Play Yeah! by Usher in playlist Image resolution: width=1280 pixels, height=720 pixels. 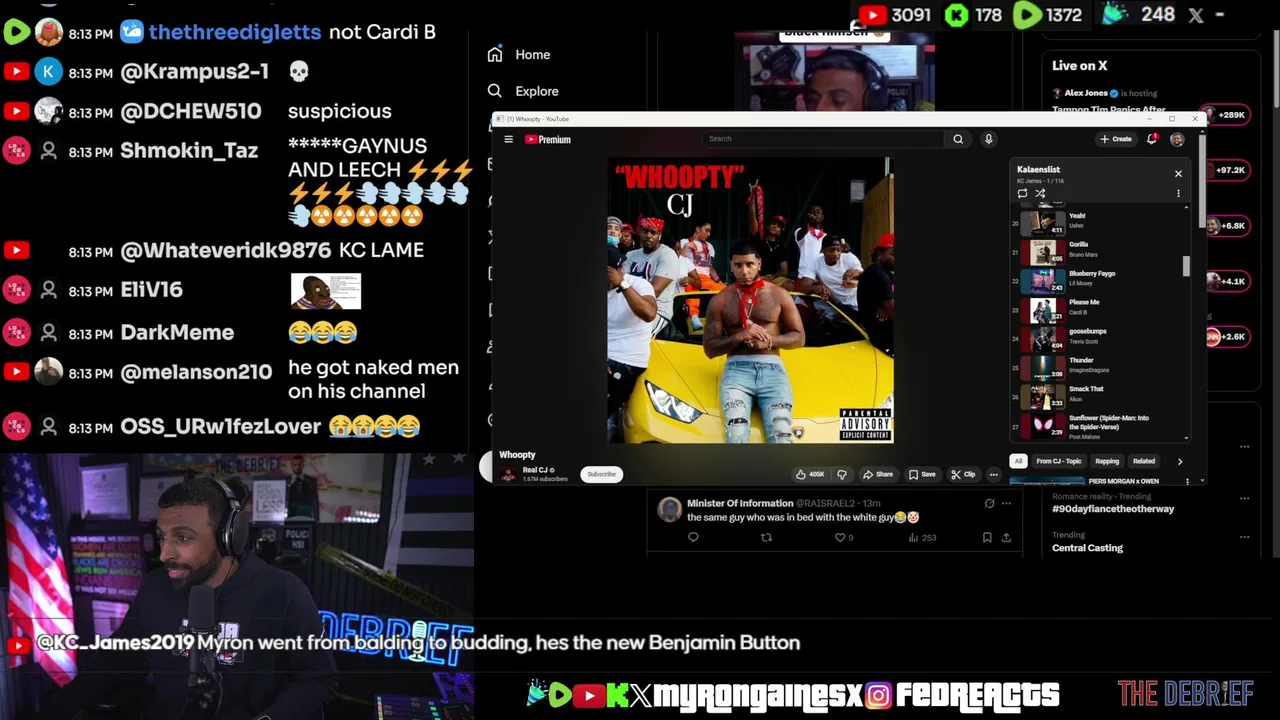coord(1100,222)
